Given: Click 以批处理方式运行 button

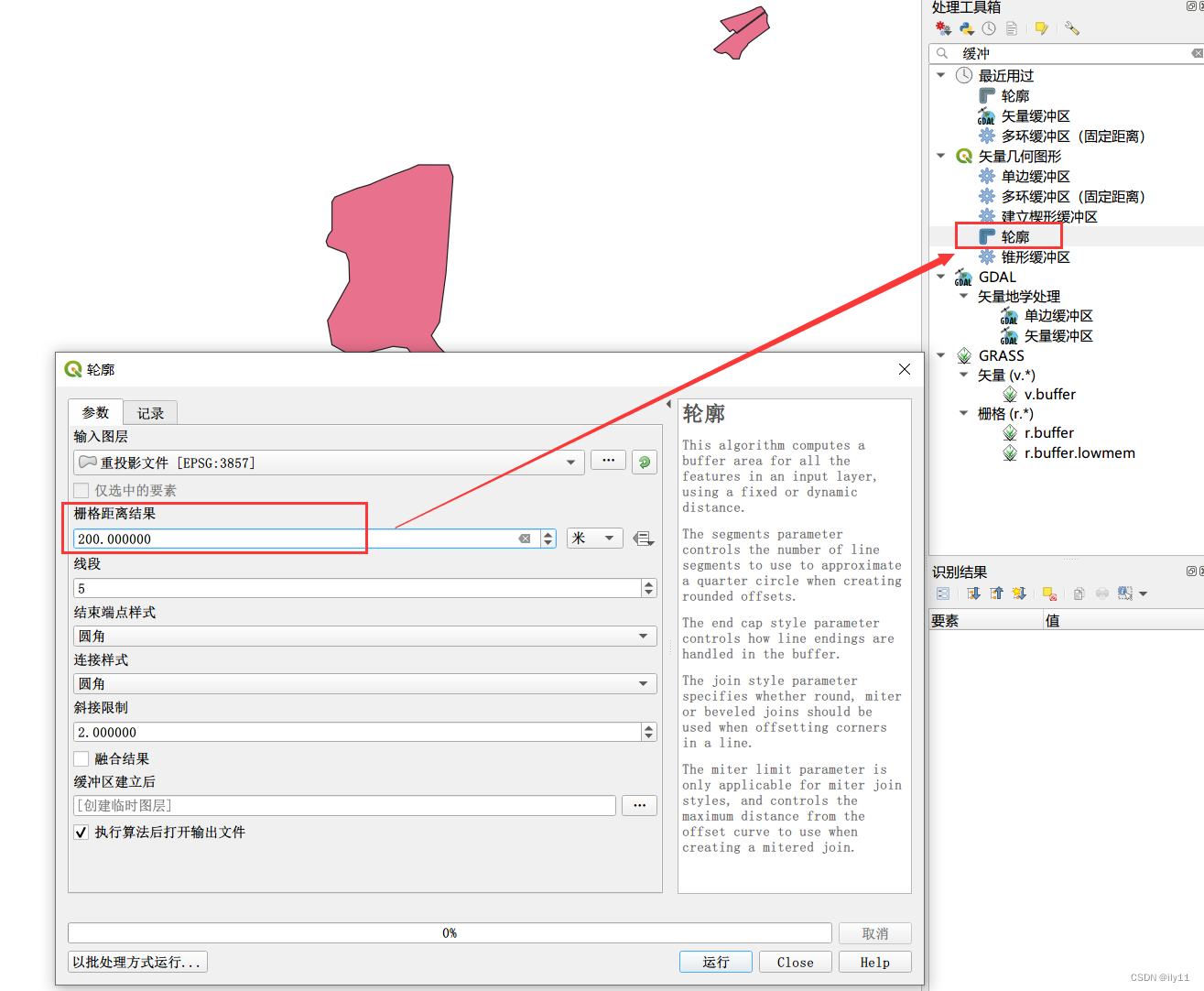Looking at the screenshot, I should 136,962.
